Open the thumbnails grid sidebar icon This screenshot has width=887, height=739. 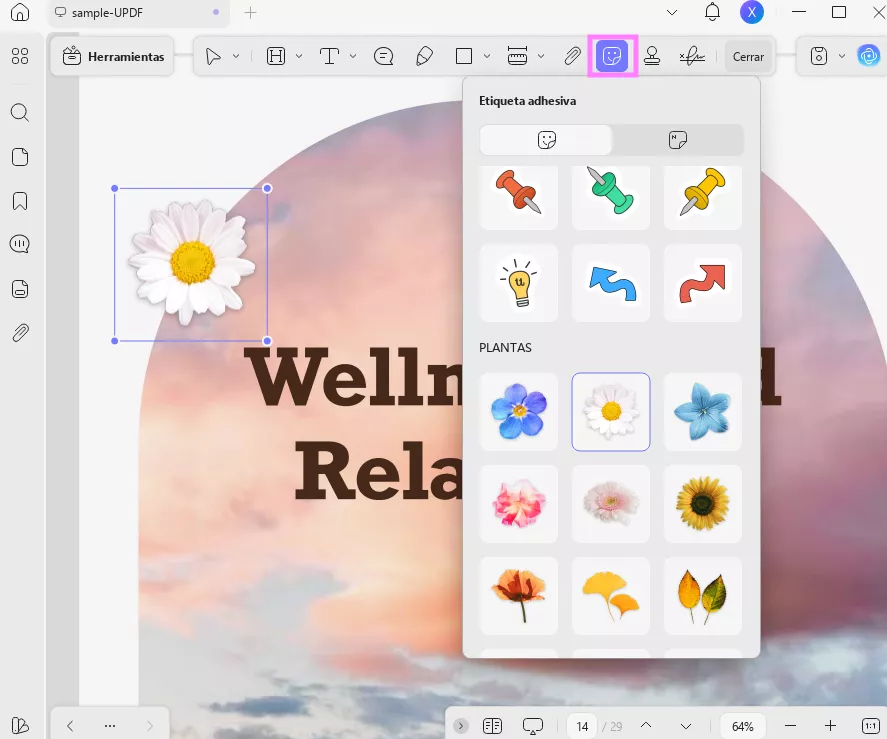[20, 56]
